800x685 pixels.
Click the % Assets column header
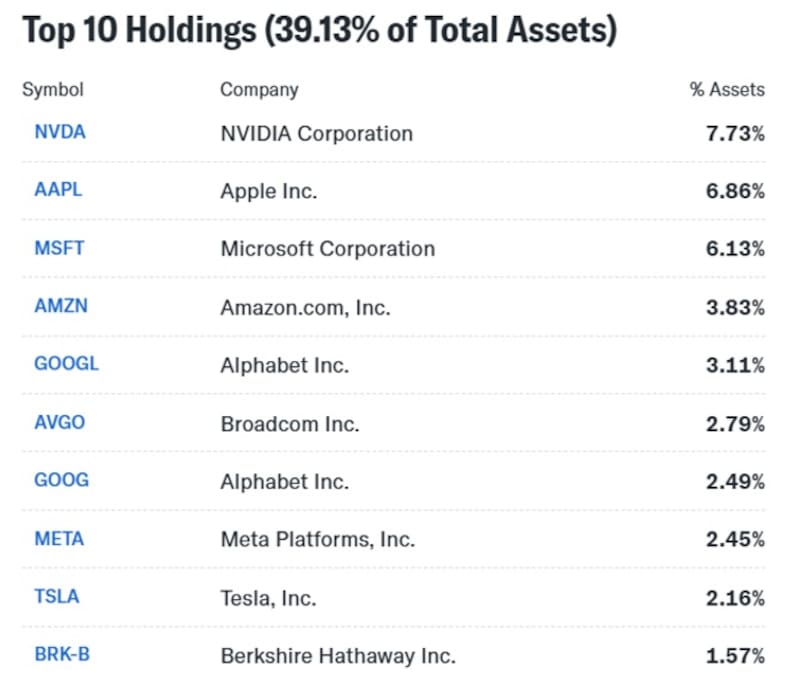coord(727,90)
